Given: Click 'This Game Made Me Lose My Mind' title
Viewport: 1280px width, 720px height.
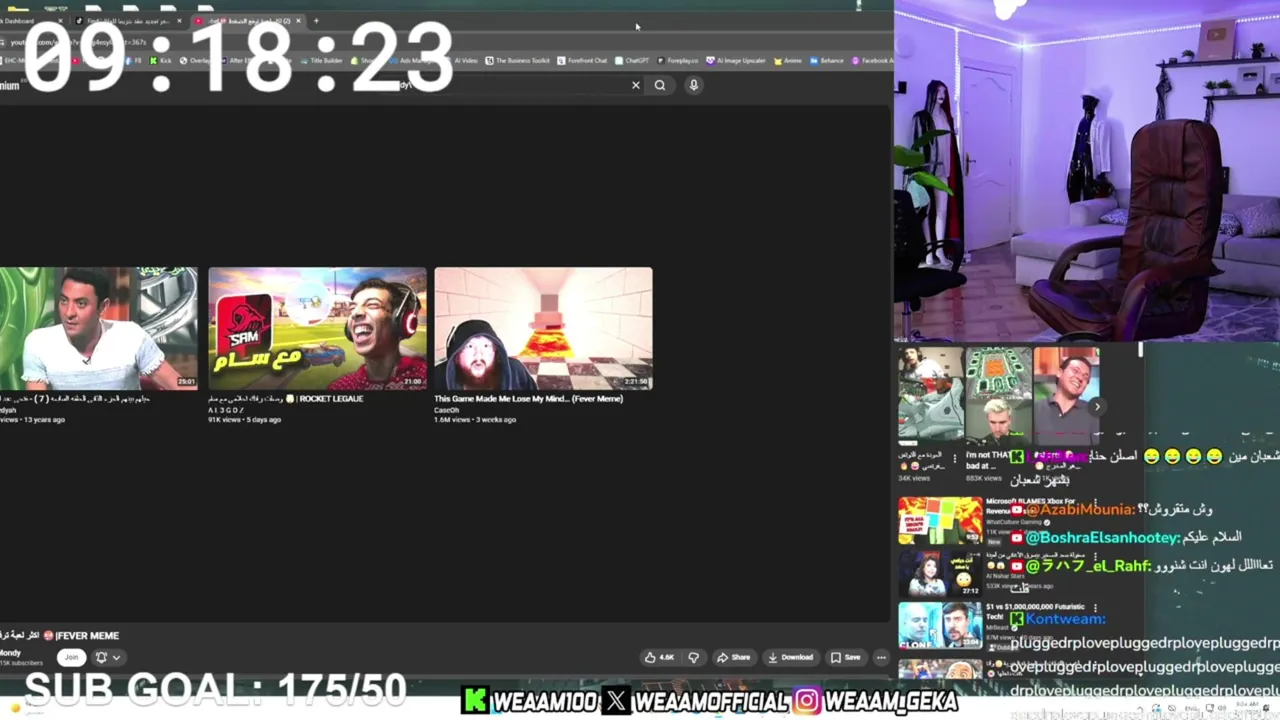Looking at the screenshot, I should pyautogui.click(x=528, y=398).
